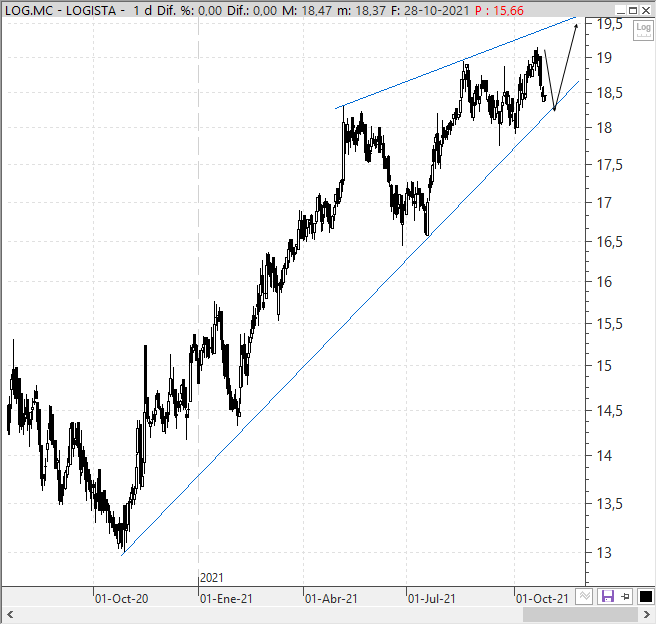Click the horizontal scrollbar thumb

click(x=580, y=615)
